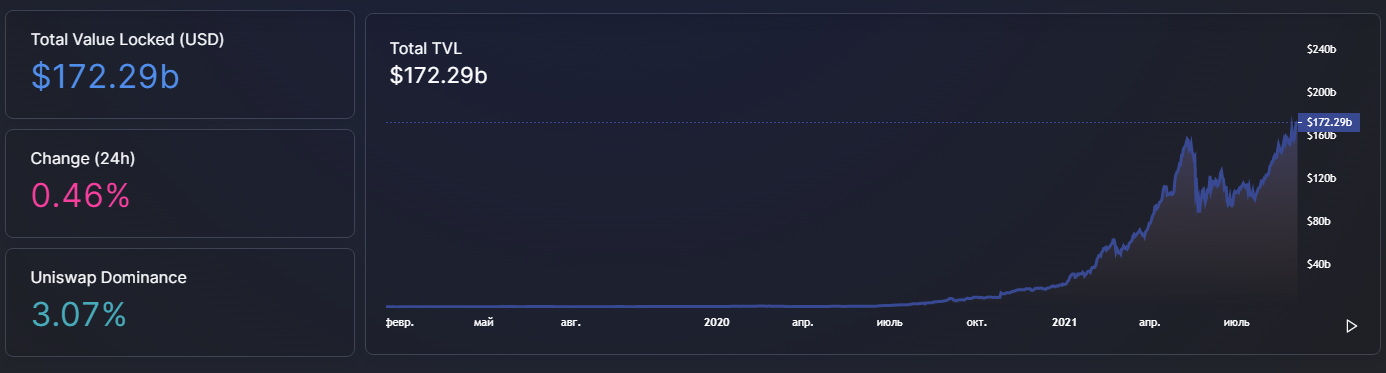Click the окт. label on time axis
This screenshot has width=1386, height=373.
point(977,322)
